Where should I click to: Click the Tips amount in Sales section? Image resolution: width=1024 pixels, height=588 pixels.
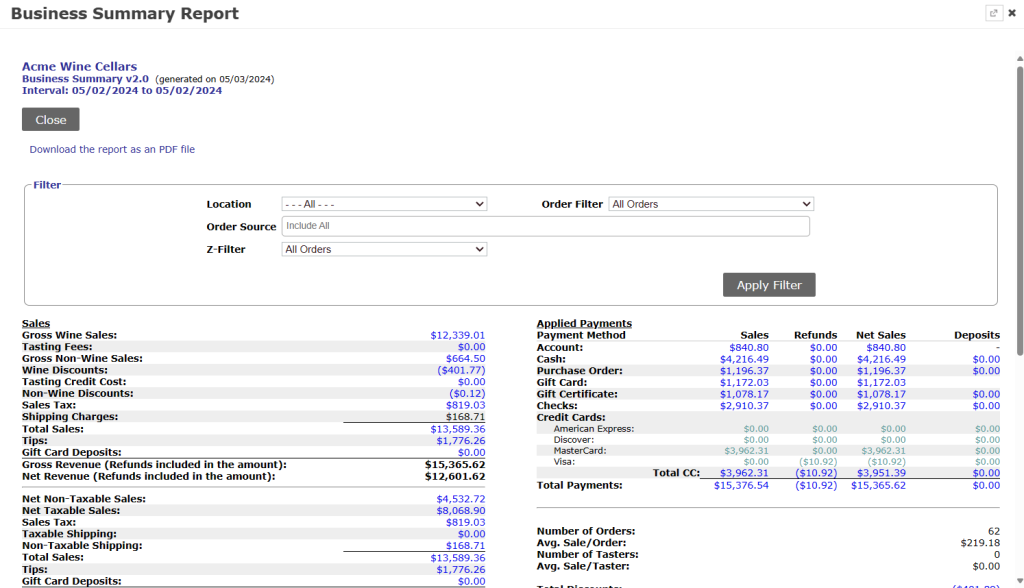pos(460,440)
